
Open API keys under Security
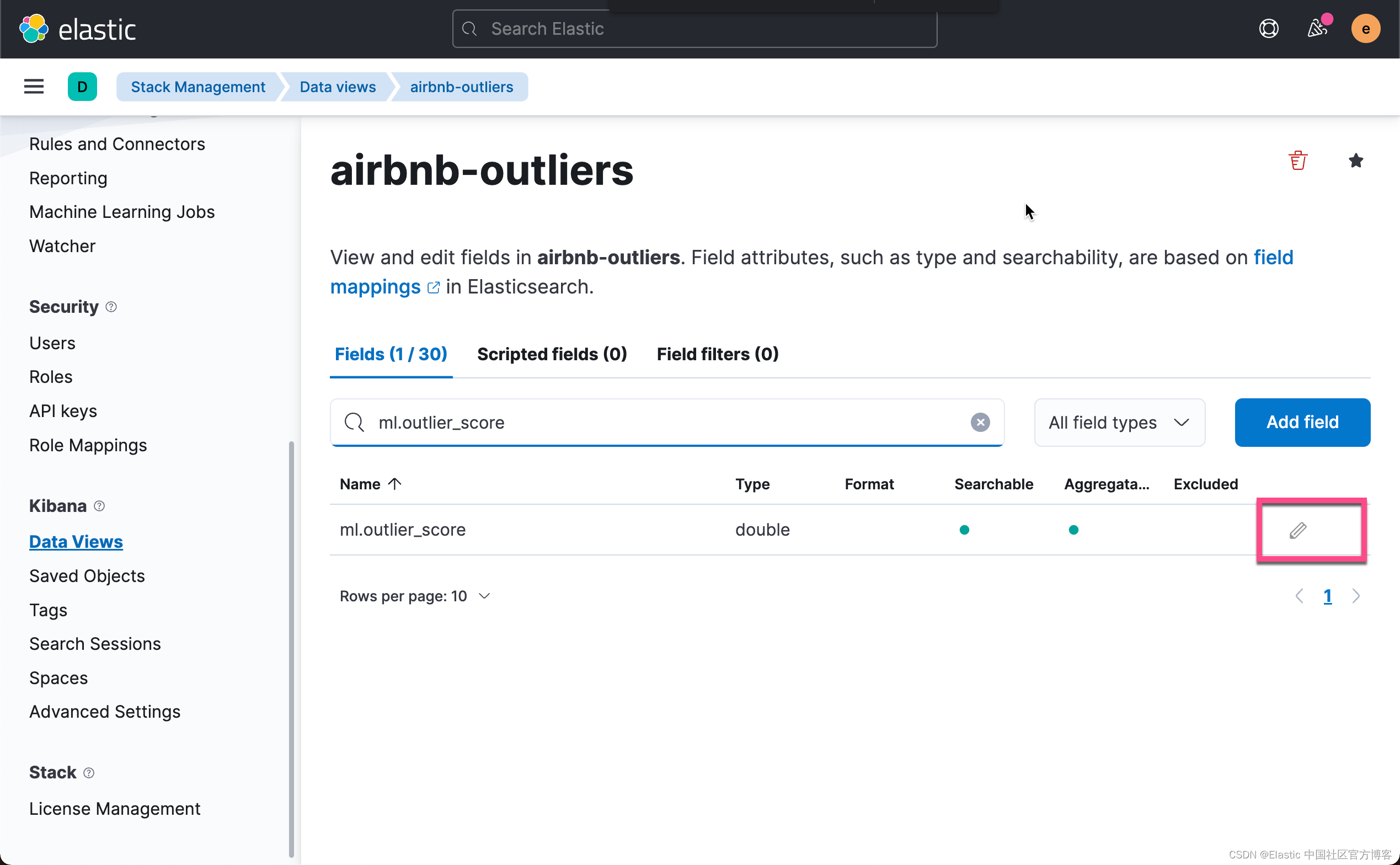(x=63, y=411)
